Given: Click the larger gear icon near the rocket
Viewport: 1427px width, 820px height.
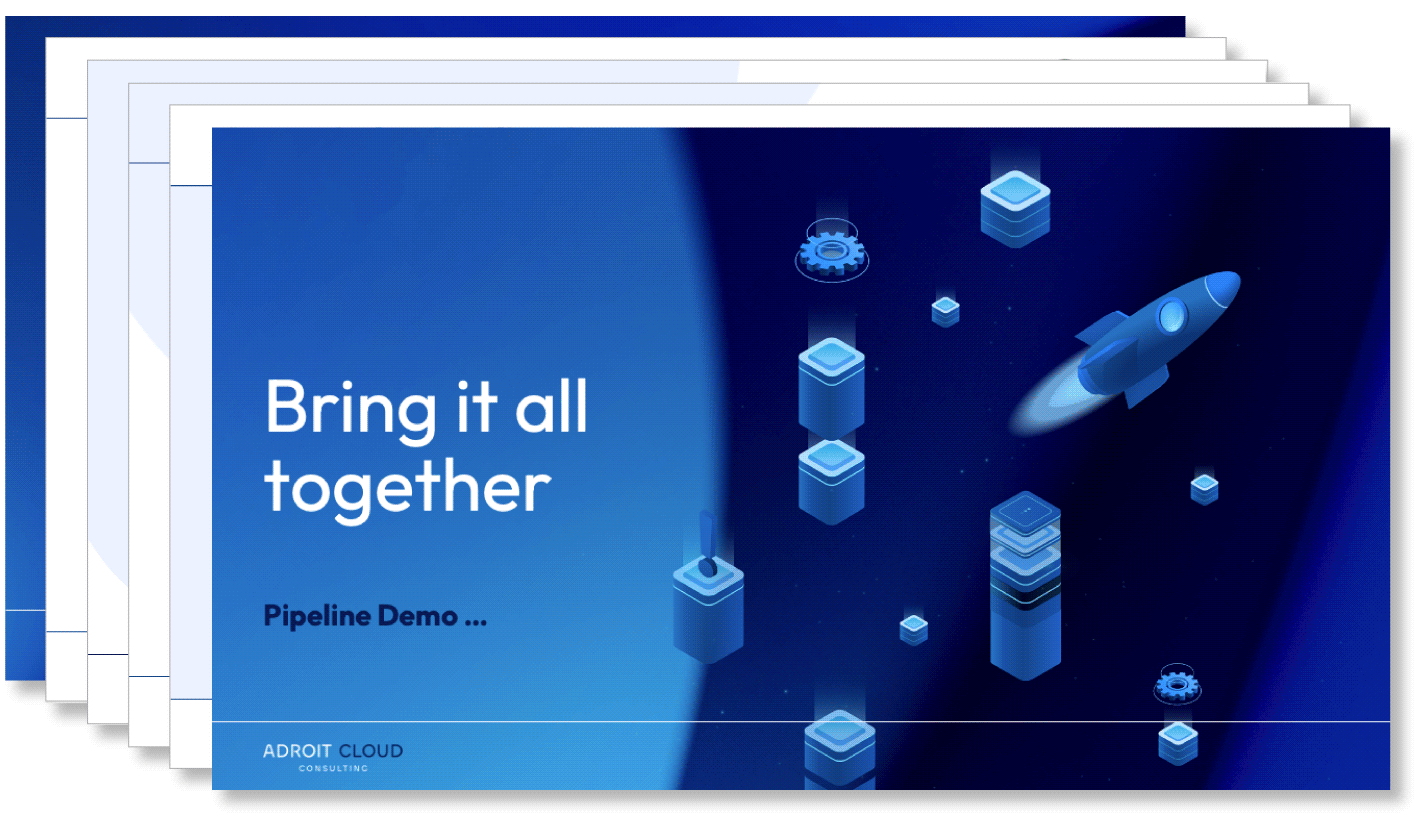Looking at the screenshot, I should coord(831,250).
